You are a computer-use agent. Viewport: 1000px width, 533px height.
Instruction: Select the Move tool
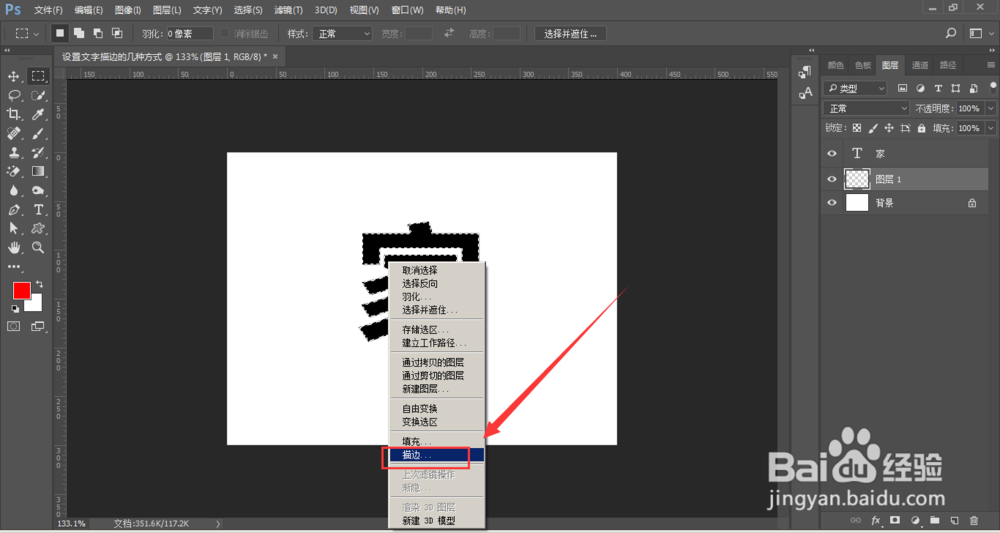coord(13,77)
